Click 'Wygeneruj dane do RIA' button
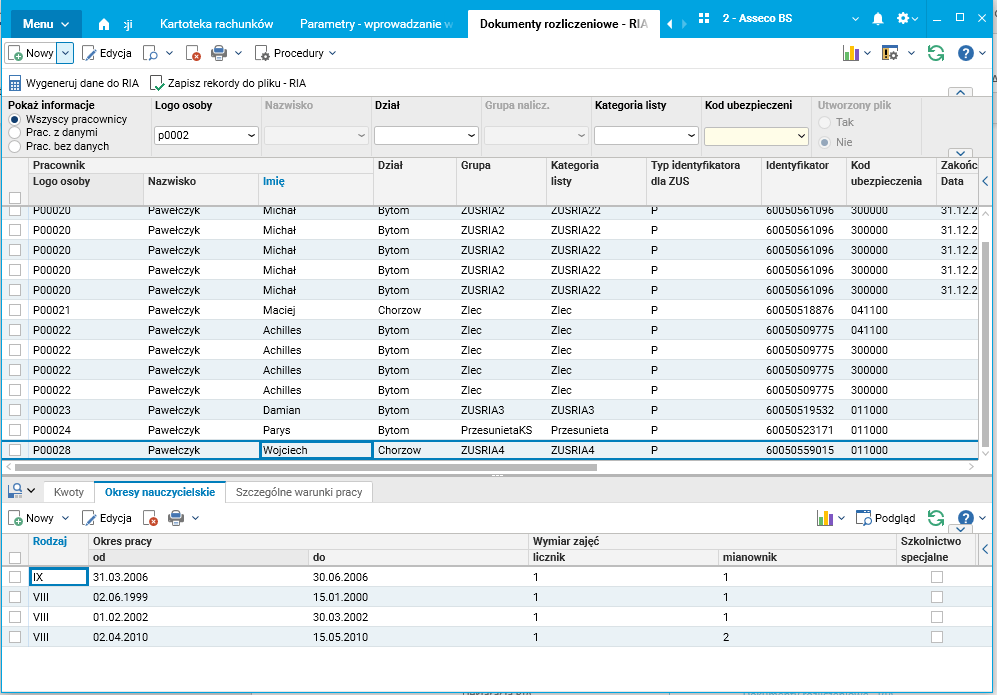The height and width of the screenshot is (695, 997). (x=73, y=84)
